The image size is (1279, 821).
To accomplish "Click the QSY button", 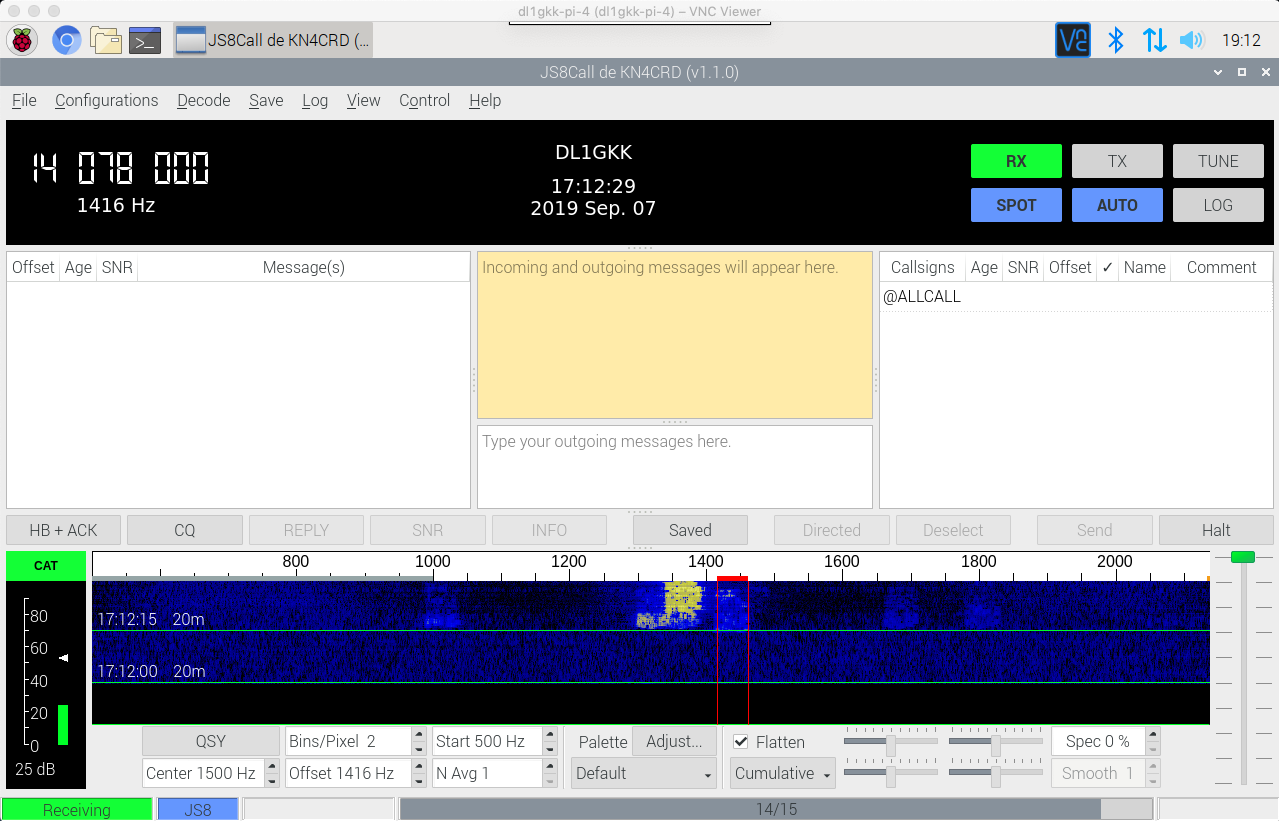I will point(211,741).
